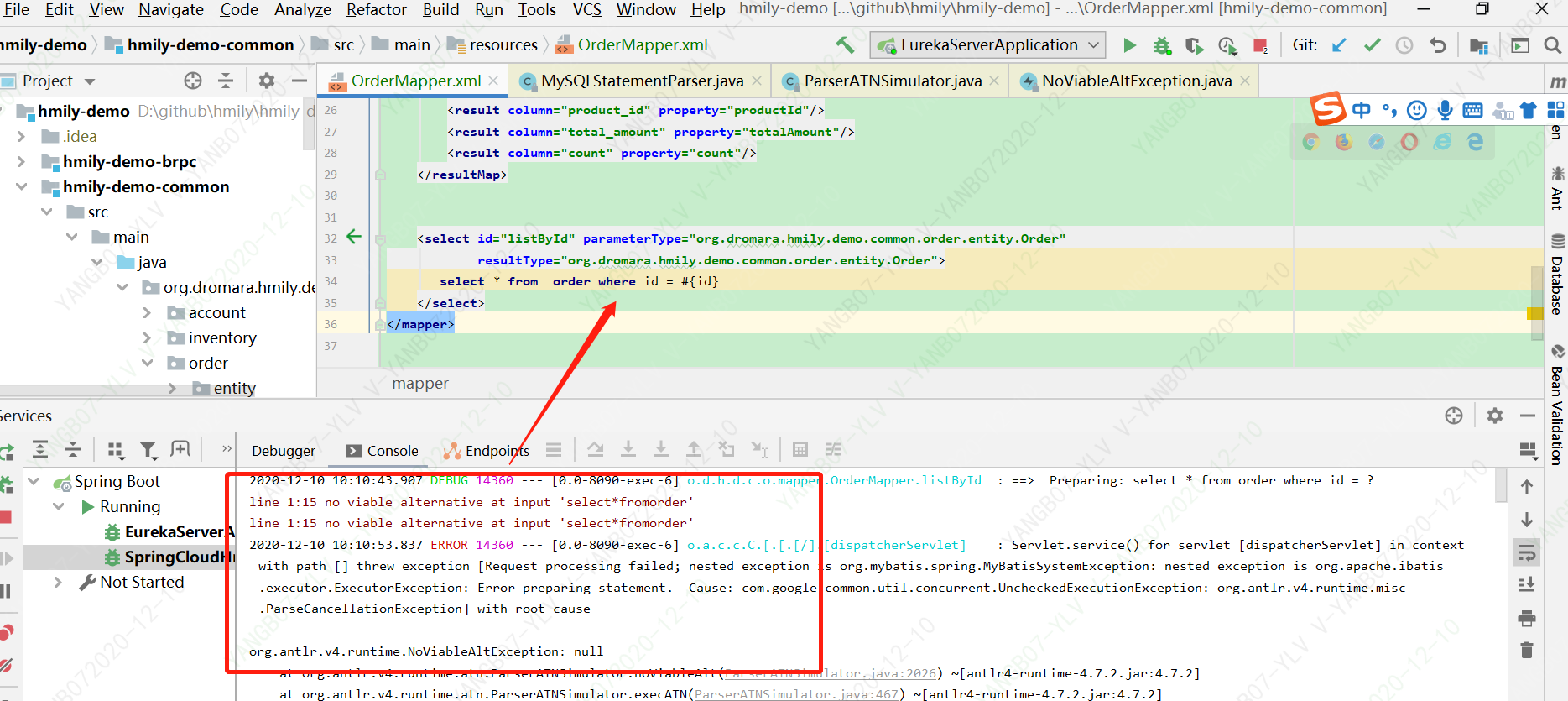Close the ParserATNSimulator.java tab
1568x701 pixels.
(x=994, y=81)
